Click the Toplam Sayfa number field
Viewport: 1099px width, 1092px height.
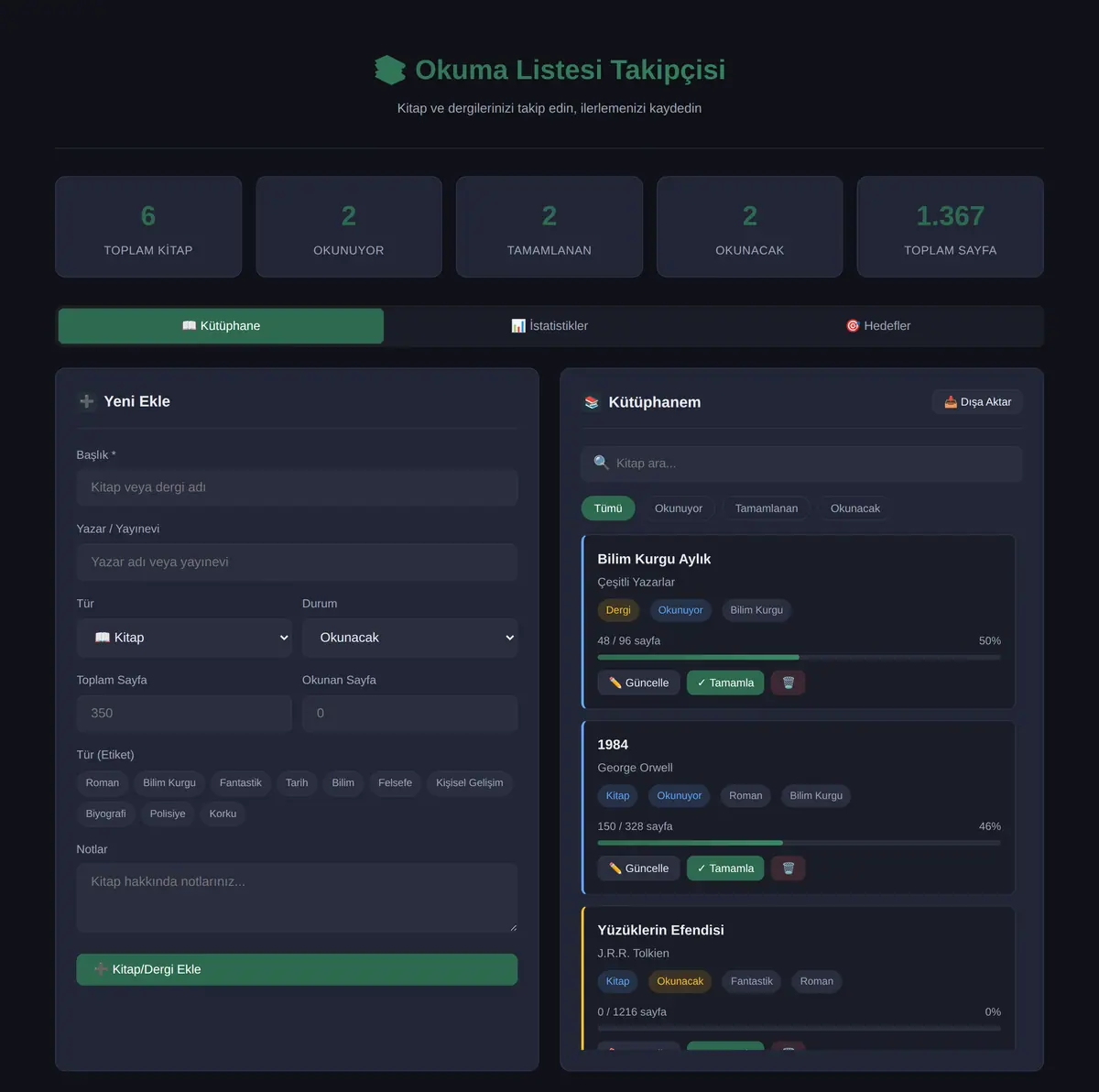[x=184, y=714]
